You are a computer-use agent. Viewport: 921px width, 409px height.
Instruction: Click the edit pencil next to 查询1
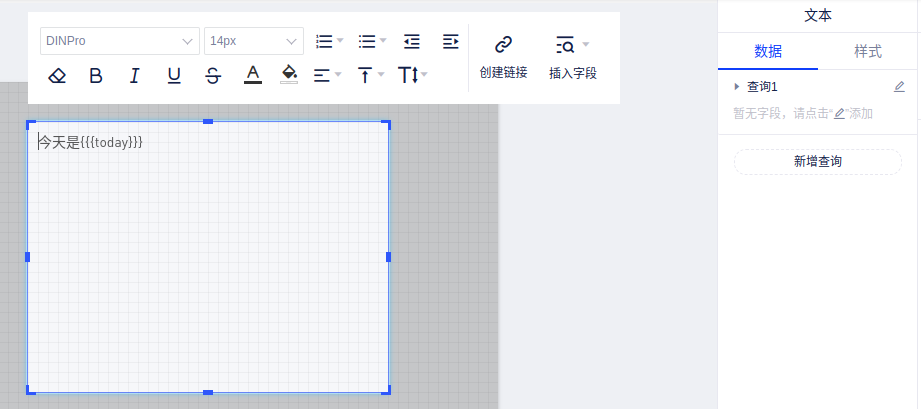pos(899,87)
